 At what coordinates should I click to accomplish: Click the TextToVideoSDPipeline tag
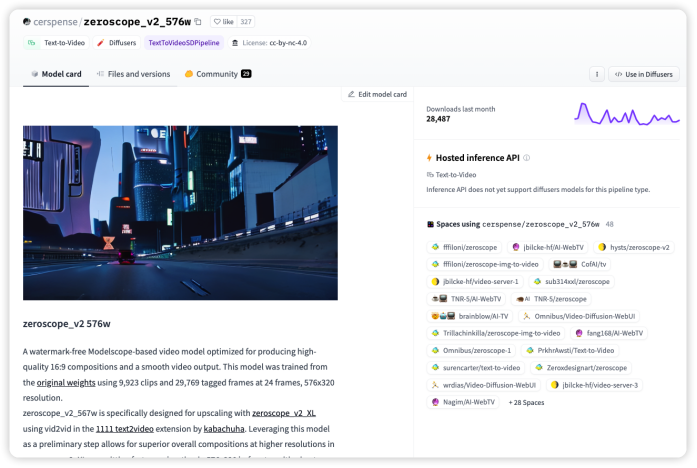coord(184,43)
